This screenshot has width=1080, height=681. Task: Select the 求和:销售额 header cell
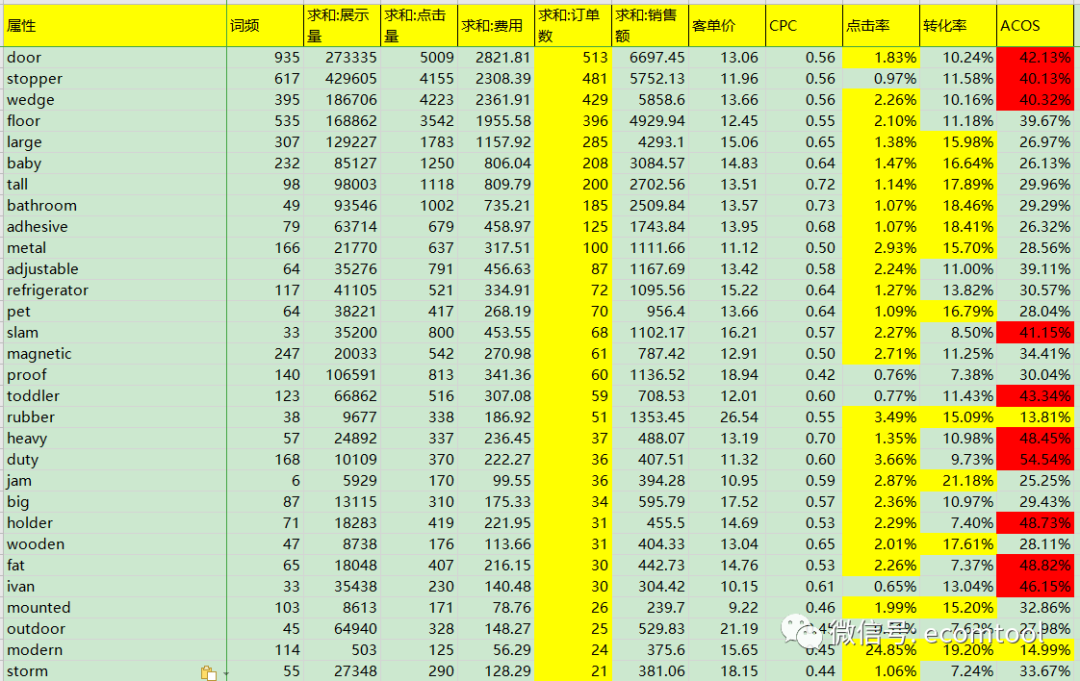[650, 26]
